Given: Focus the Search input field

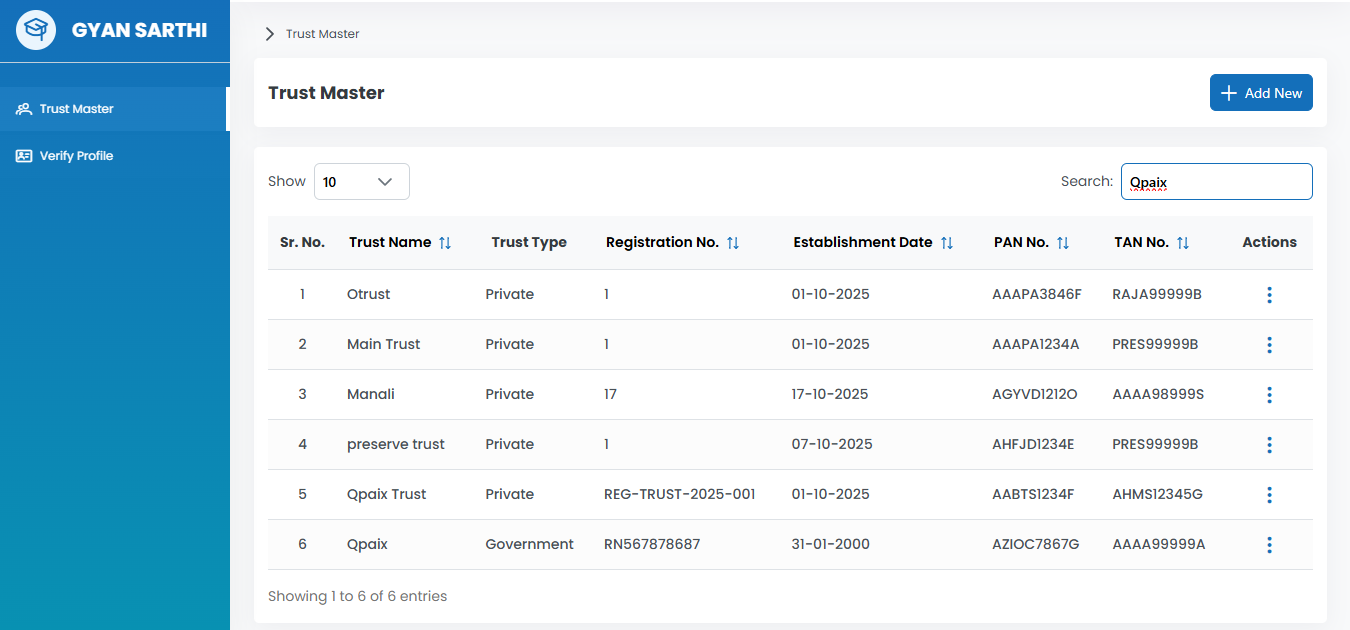Looking at the screenshot, I should 1216,182.
